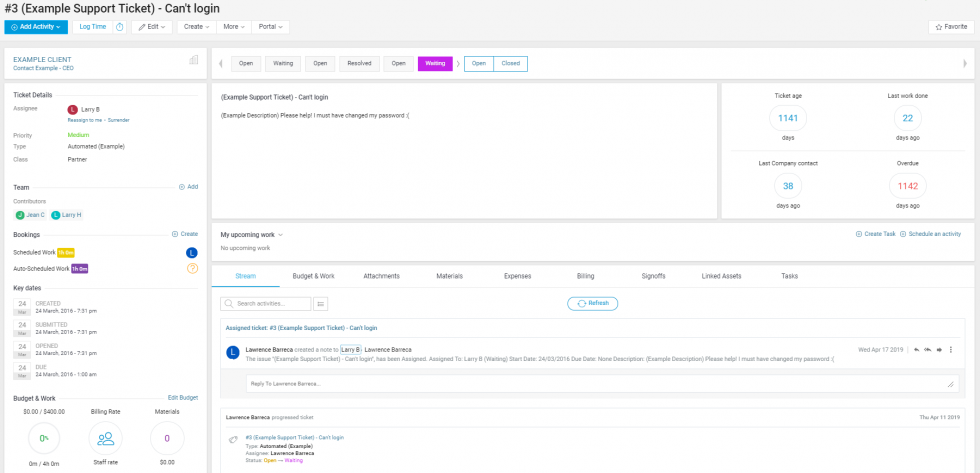Click Jean C contributor chip
The width and height of the screenshot is (980, 473).
[30, 215]
